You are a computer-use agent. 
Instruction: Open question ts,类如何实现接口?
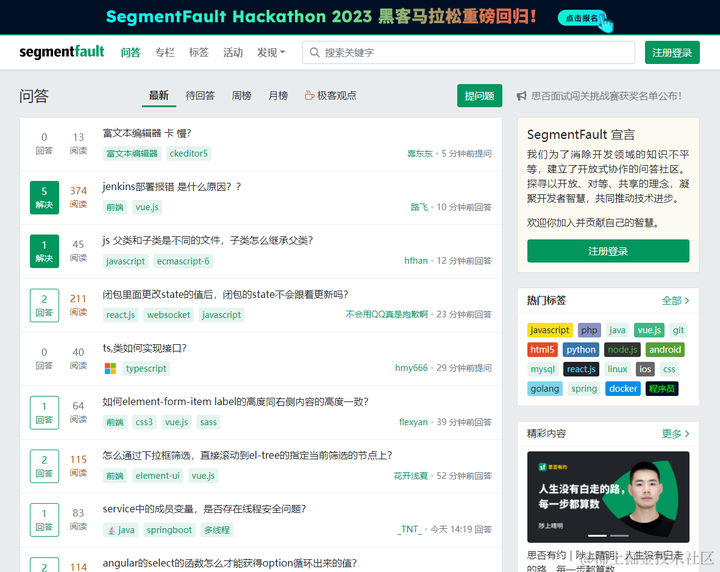click(145, 348)
